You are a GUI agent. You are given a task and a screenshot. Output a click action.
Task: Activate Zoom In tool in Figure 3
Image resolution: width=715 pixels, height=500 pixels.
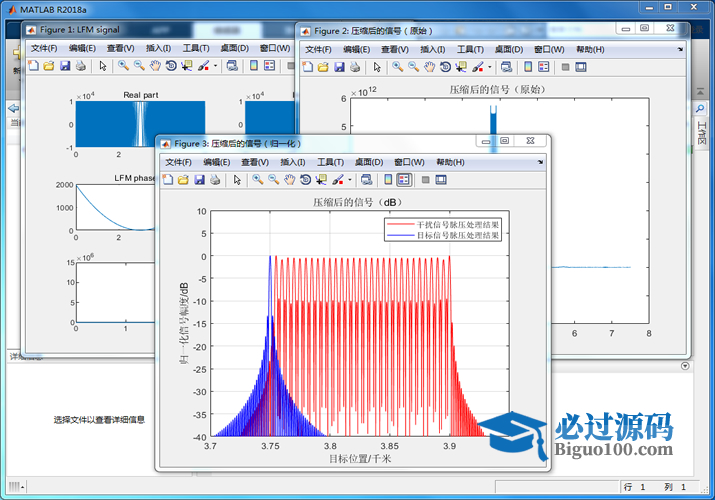point(258,180)
